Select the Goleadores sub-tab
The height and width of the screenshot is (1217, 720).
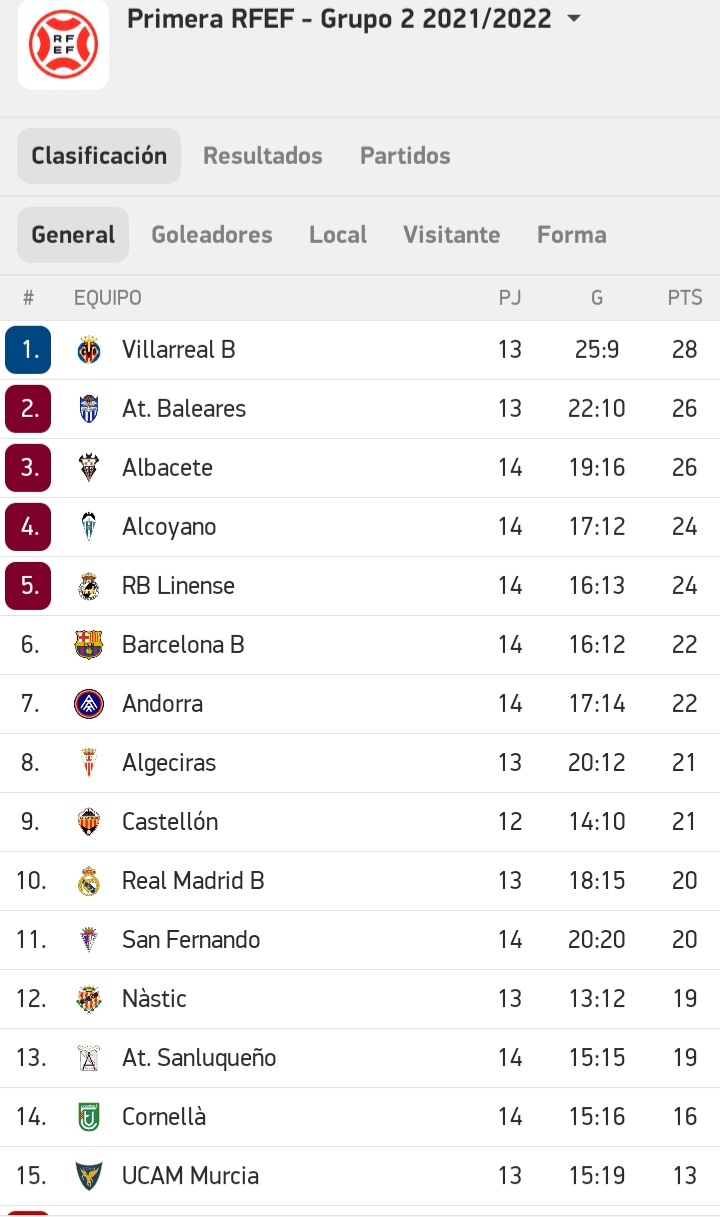click(x=212, y=235)
